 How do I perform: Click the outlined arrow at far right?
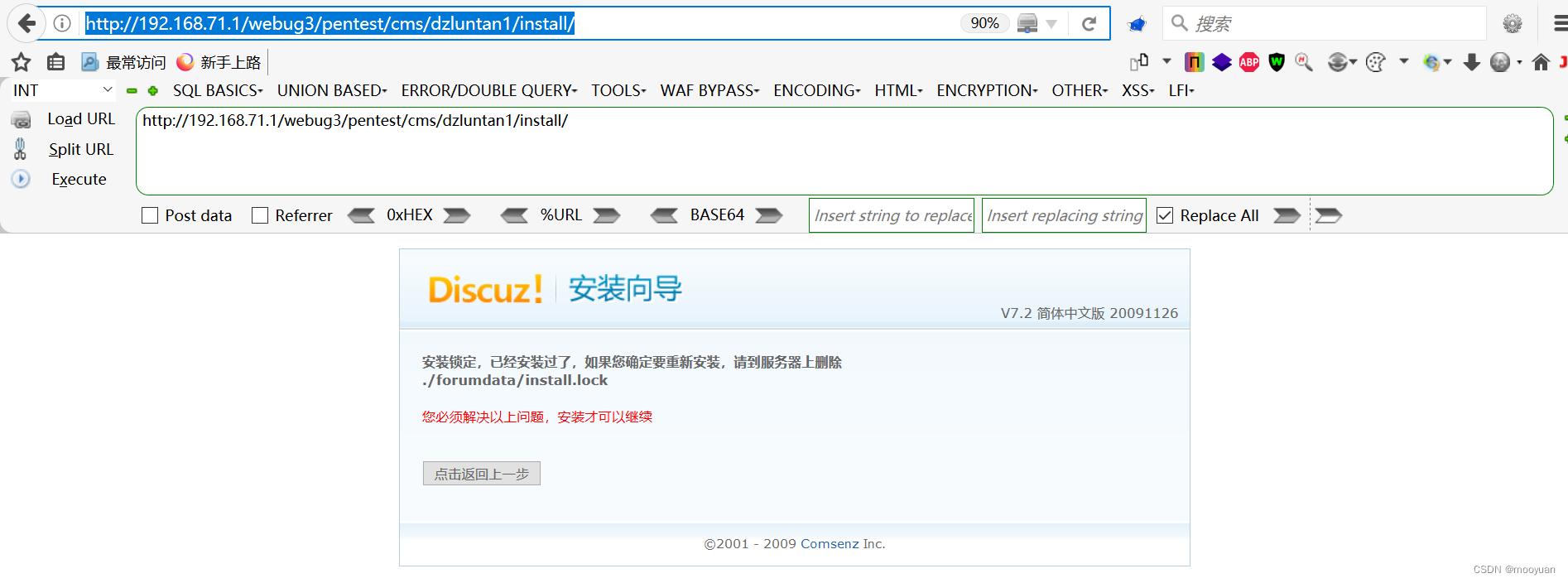tap(1329, 215)
